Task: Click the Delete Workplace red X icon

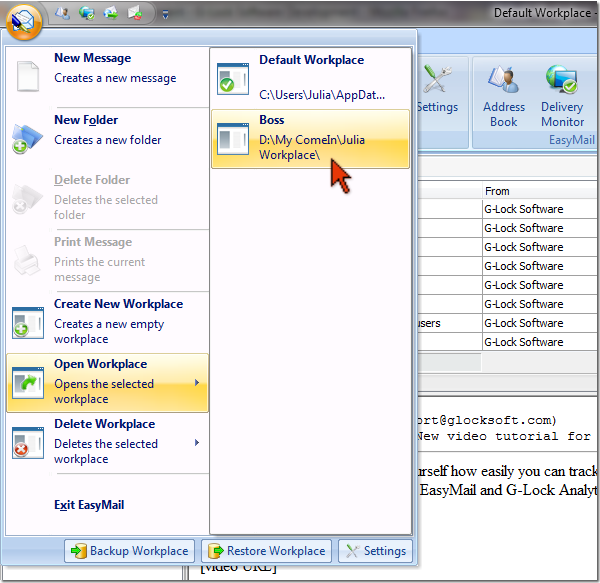Action: click(28, 443)
